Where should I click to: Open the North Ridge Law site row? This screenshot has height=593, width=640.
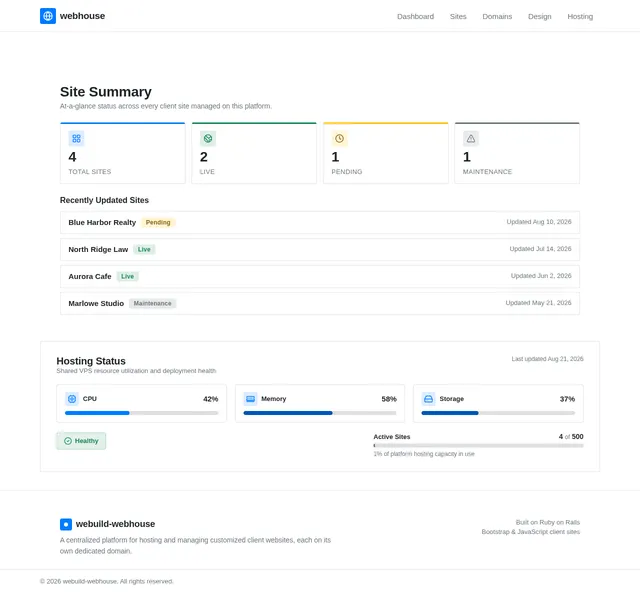(x=320, y=249)
